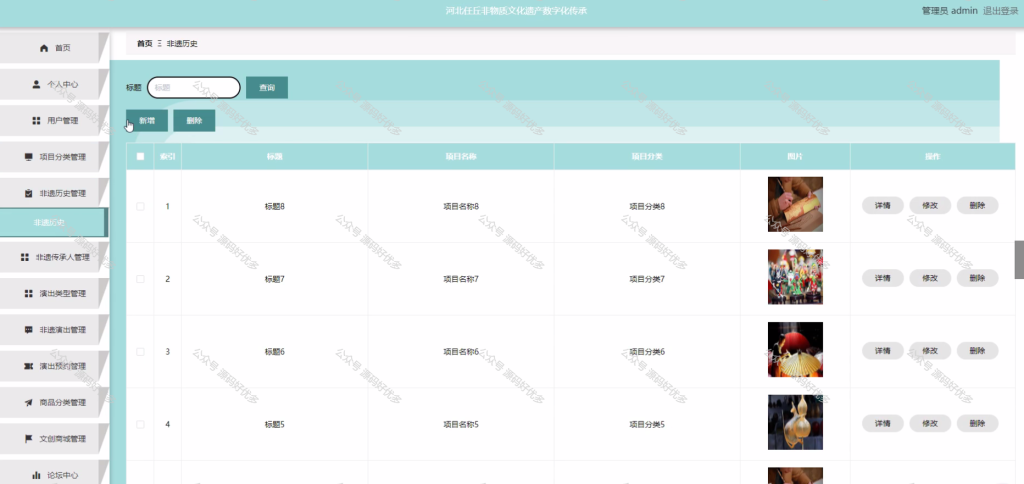This screenshot has width=1024, height=484.
Task: Click 修改 for row 标题8
Action: pyautogui.click(x=930, y=206)
